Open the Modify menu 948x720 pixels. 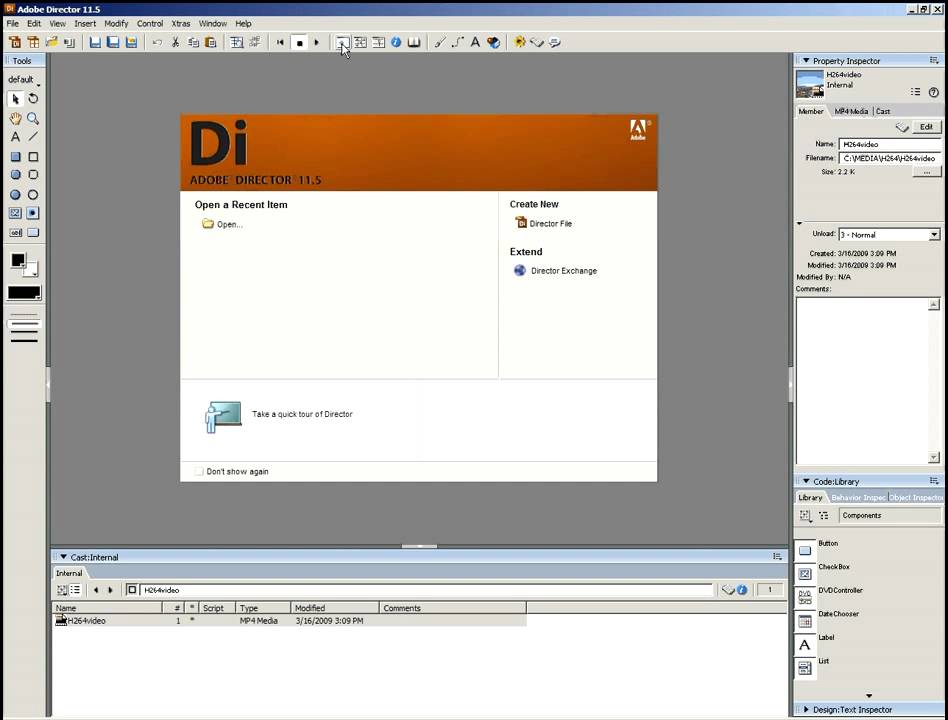click(116, 24)
